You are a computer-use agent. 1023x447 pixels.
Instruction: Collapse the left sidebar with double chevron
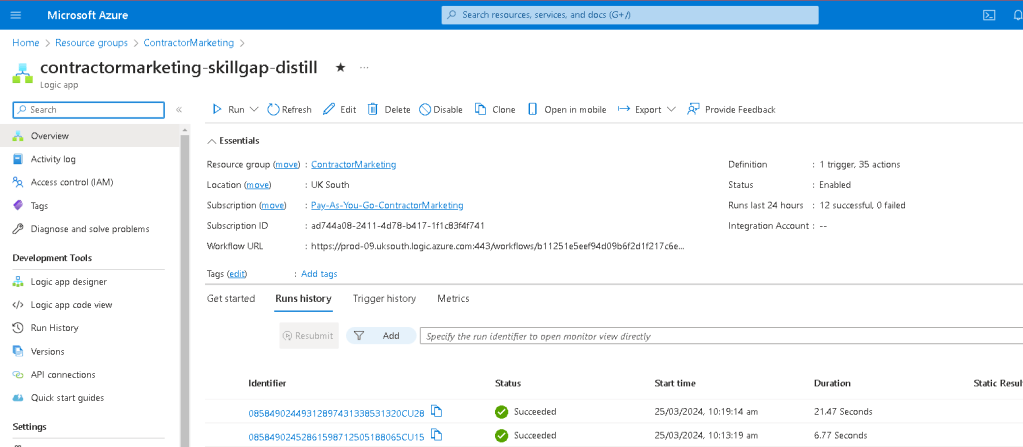point(179,110)
